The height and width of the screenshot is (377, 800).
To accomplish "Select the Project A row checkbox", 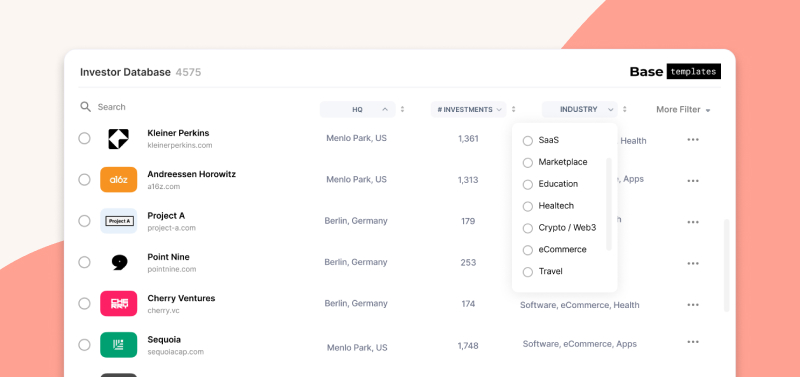I will coord(84,221).
